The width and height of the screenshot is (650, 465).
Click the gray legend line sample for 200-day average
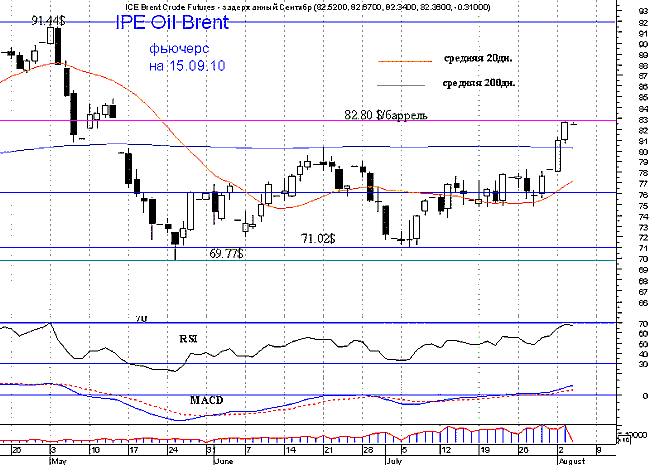point(401,85)
